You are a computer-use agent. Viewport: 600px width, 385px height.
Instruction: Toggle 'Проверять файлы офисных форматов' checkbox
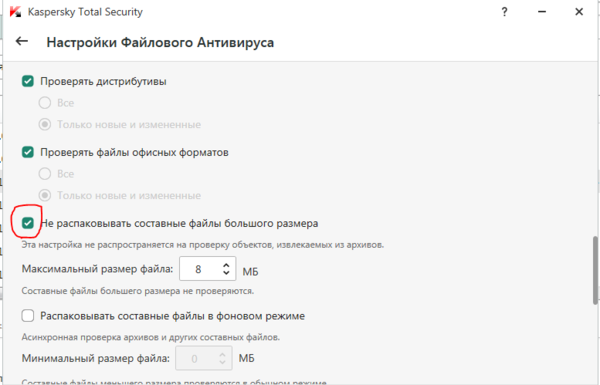coord(28,152)
